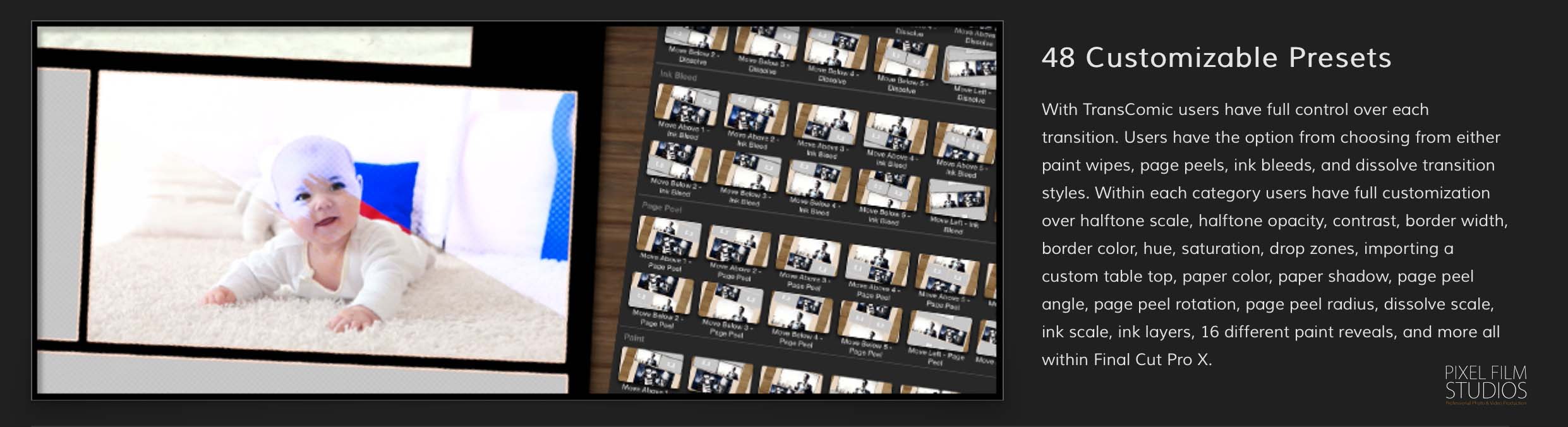The height and width of the screenshot is (427, 1568).
Task: Select the Move Below 2 - Dissolve preset
Action: [696, 39]
